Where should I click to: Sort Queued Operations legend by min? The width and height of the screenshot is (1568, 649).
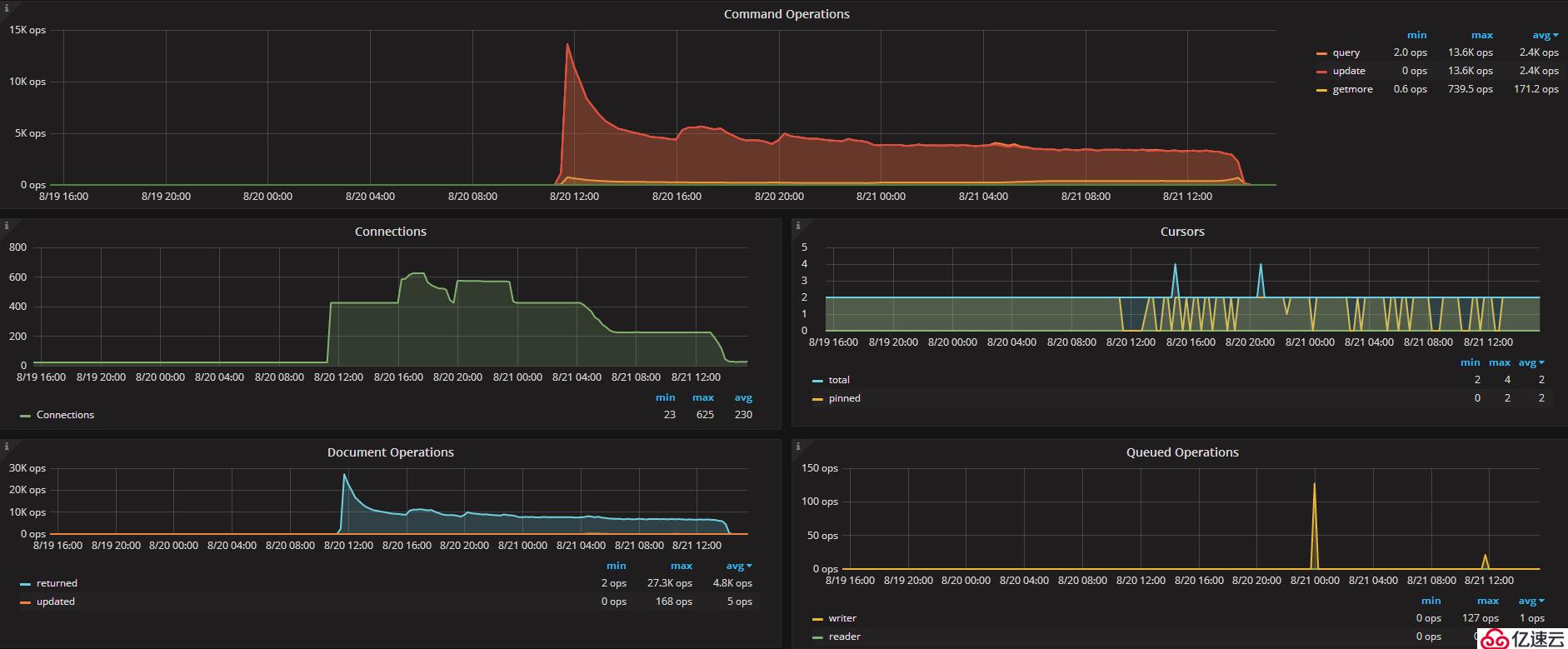(1431, 601)
